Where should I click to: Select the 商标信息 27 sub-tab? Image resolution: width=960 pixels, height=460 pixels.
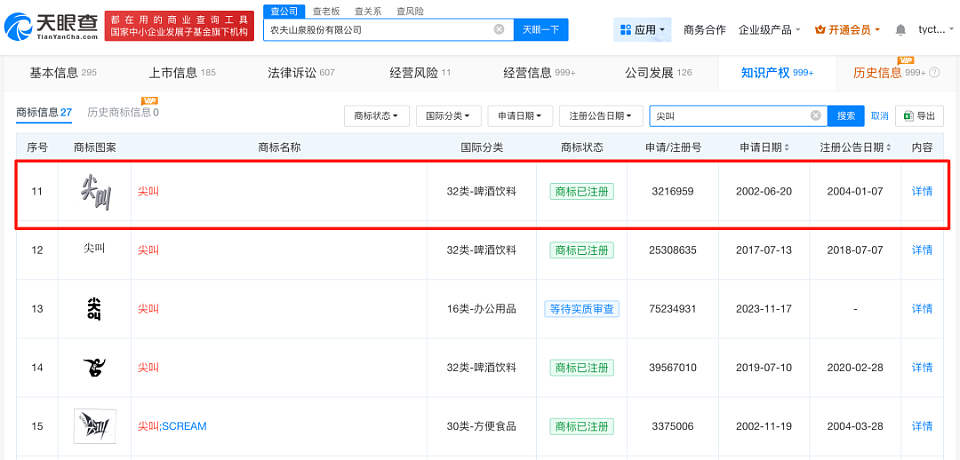pyautogui.click(x=44, y=112)
